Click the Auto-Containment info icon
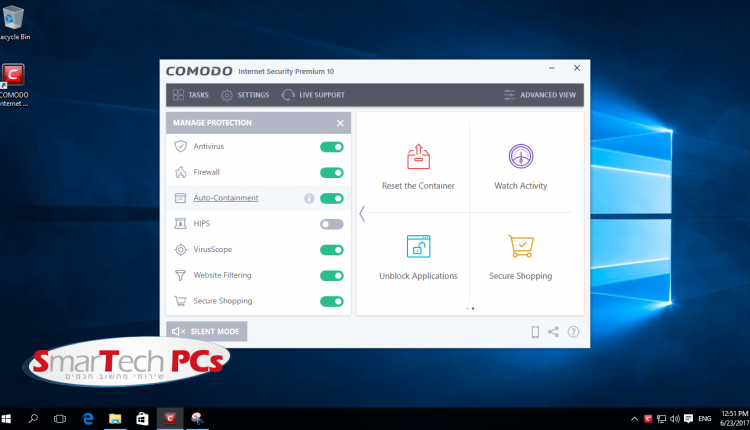Screen dimensions: 750x430 tap(309, 198)
